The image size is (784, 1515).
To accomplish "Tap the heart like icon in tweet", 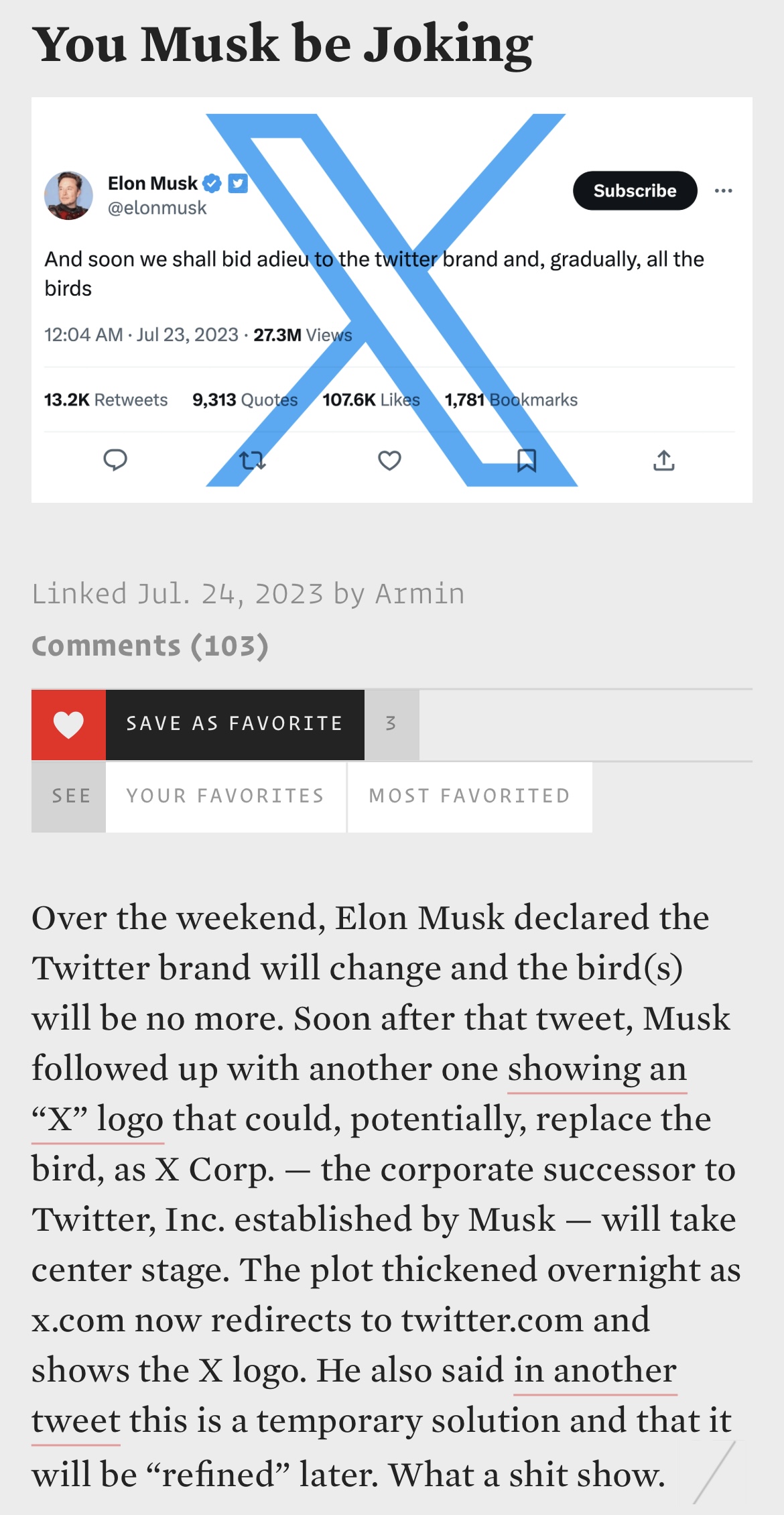I will coord(389,461).
